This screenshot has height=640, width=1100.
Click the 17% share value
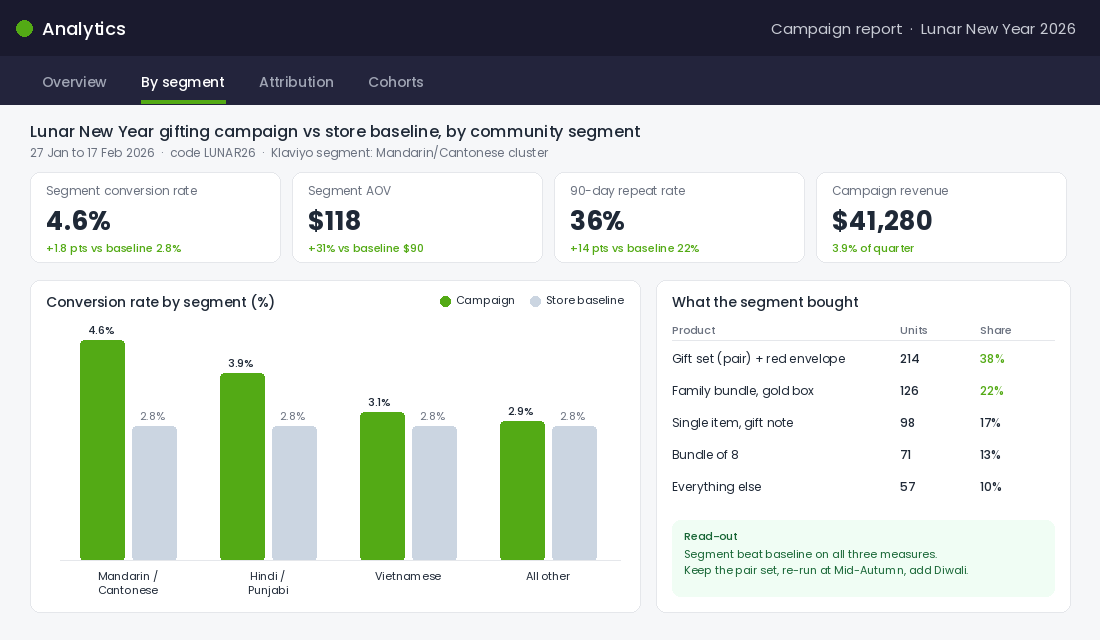pos(990,423)
